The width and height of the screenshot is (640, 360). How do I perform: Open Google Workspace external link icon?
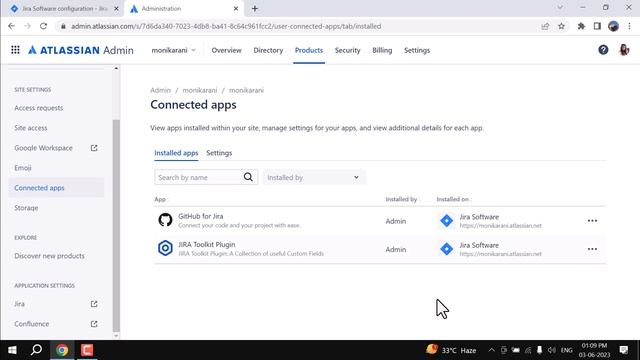[x=94, y=148]
